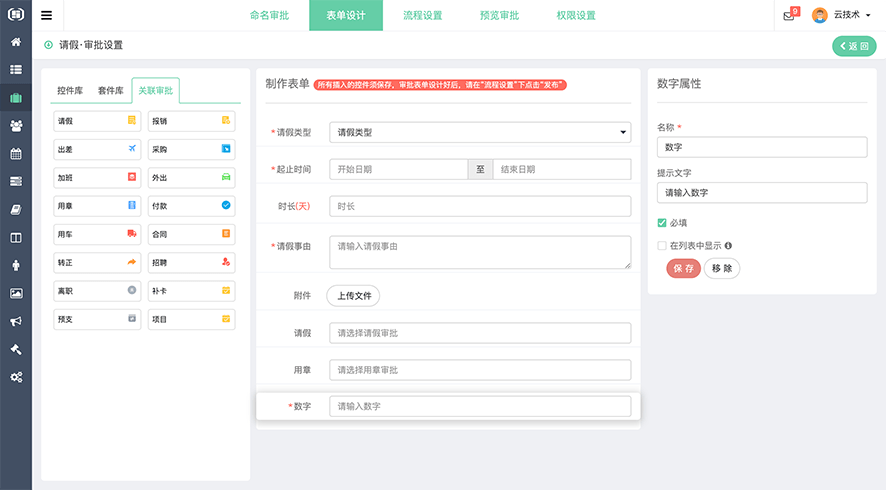
Task: Click the 开始日期 date field
Action: point(398,169)
